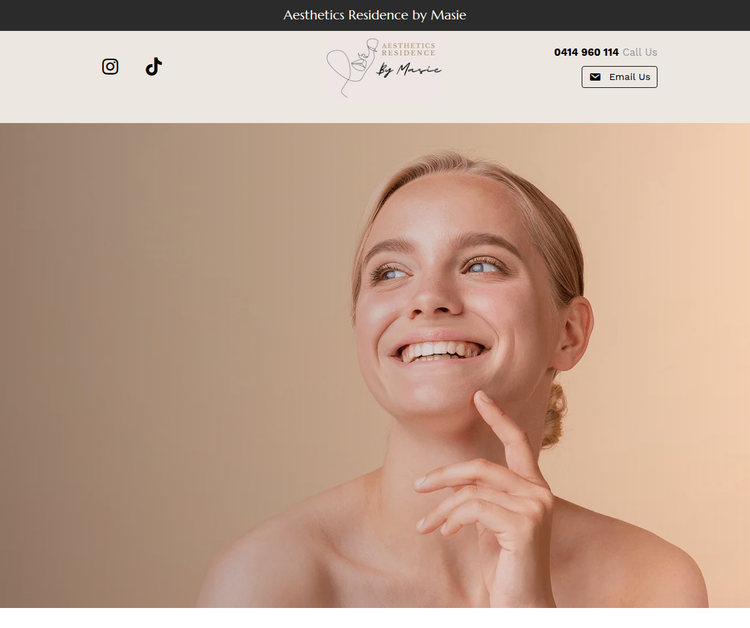Click the 'Call Us' text
This screenshot has width=750, height=628.
tap(640, 52)
